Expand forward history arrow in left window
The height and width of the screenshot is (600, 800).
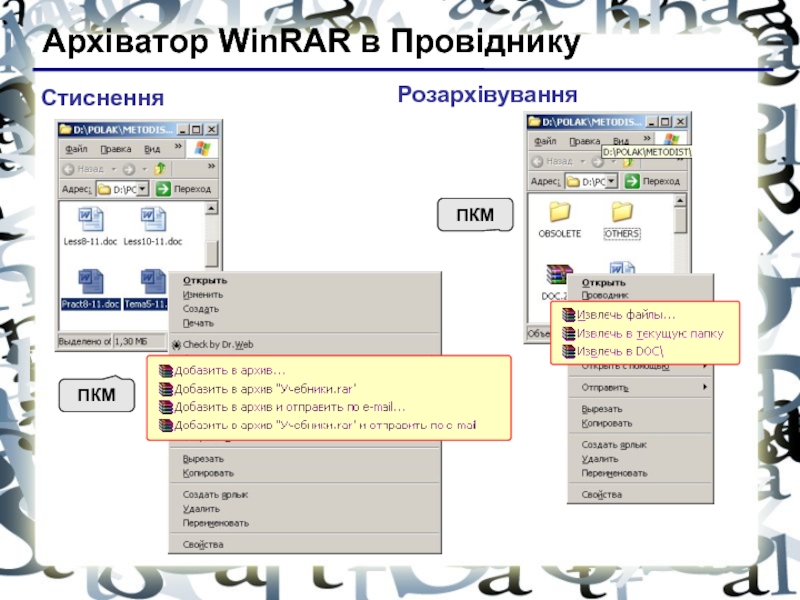[x=145, y=169]
